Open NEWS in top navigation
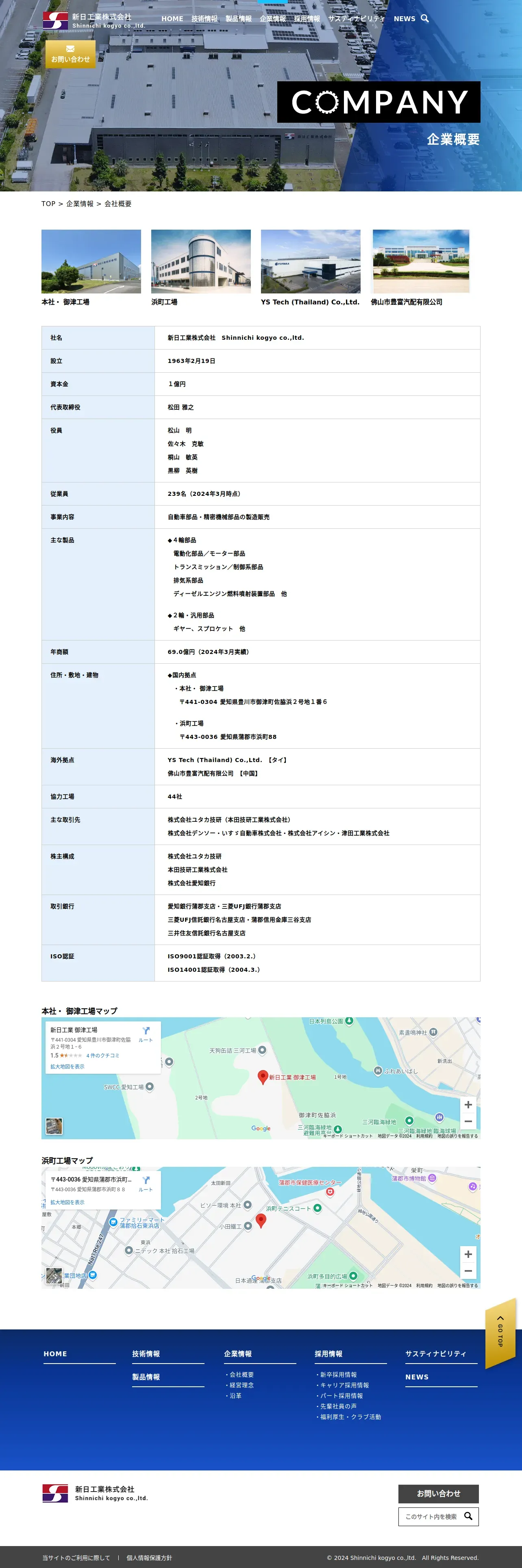Screen dimensions: 522x1568 coord(405,19)
